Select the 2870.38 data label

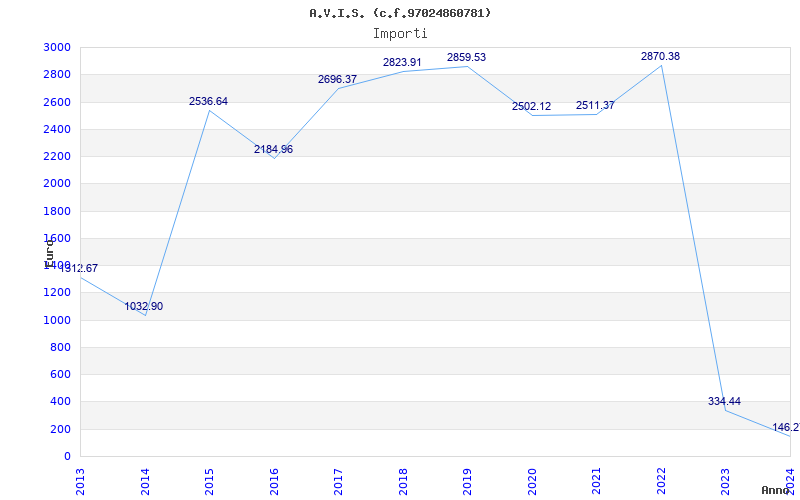660,57
